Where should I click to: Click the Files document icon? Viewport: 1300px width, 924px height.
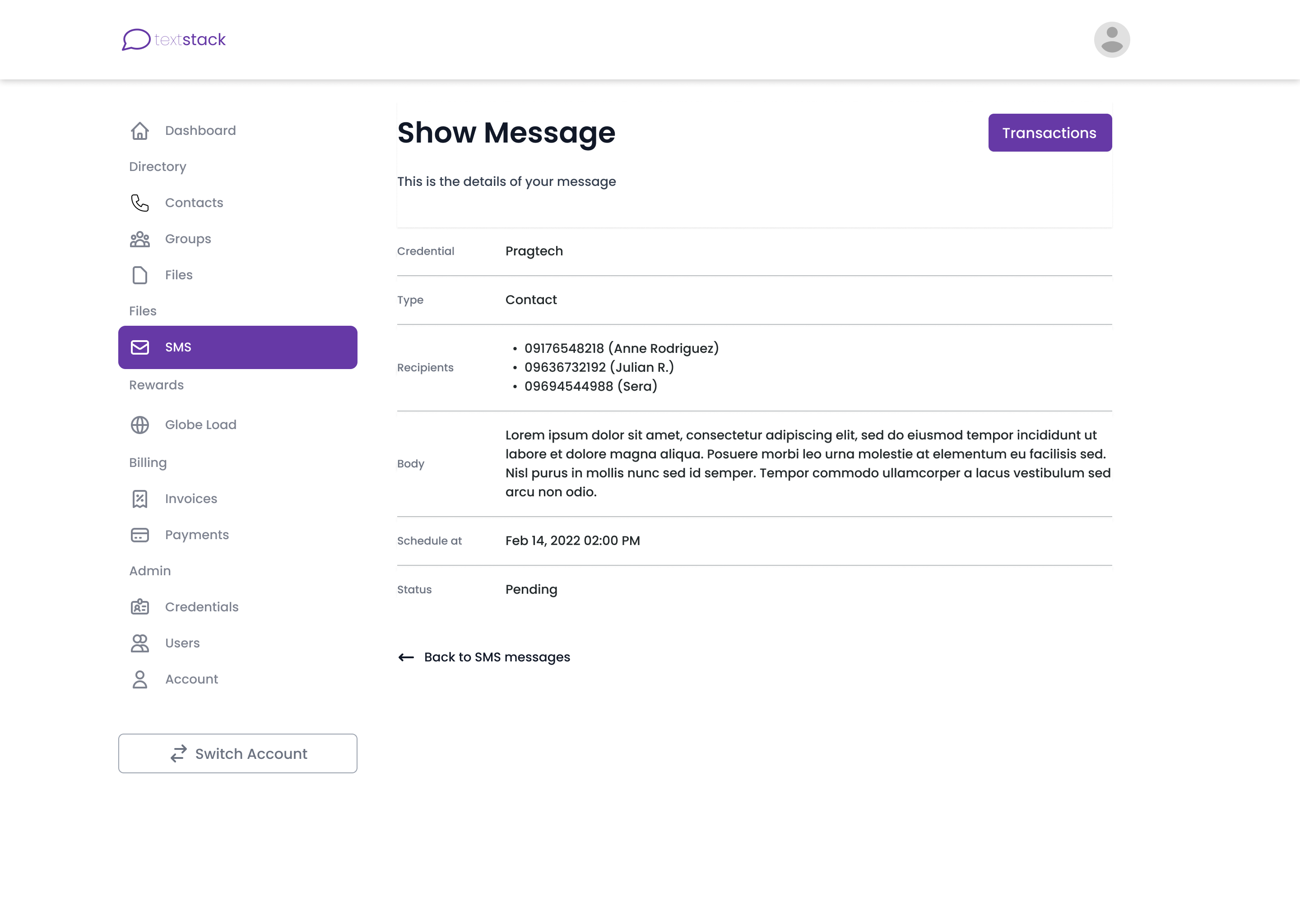(x=139, y=275)
